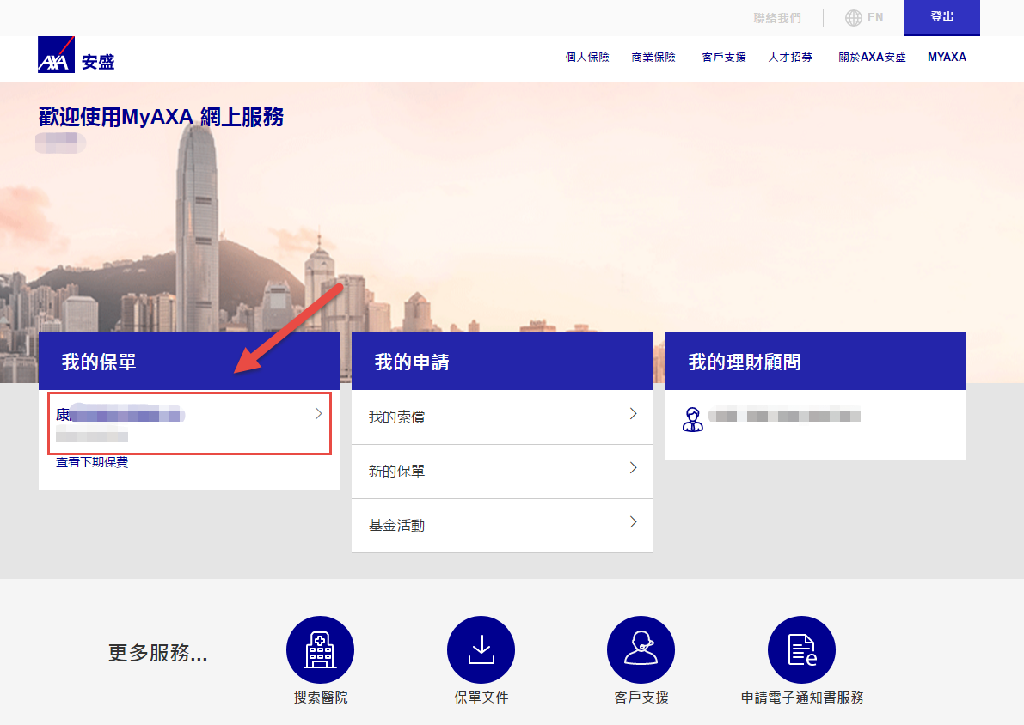The image size is (1024, 725).
Task: Click the 保單文件 label
Action: [x=481, y=698]
